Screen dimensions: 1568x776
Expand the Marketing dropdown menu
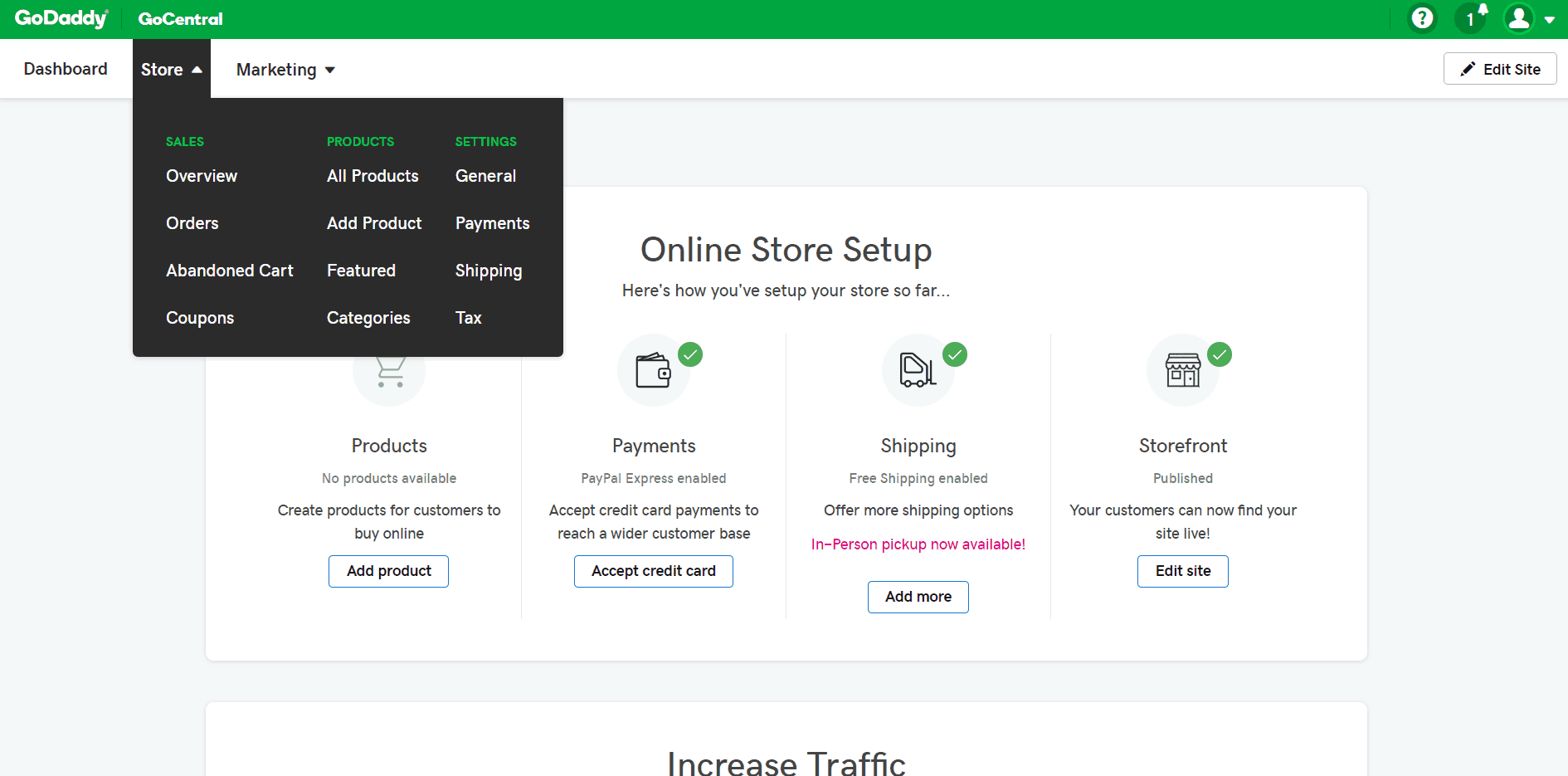coord(285,70)
